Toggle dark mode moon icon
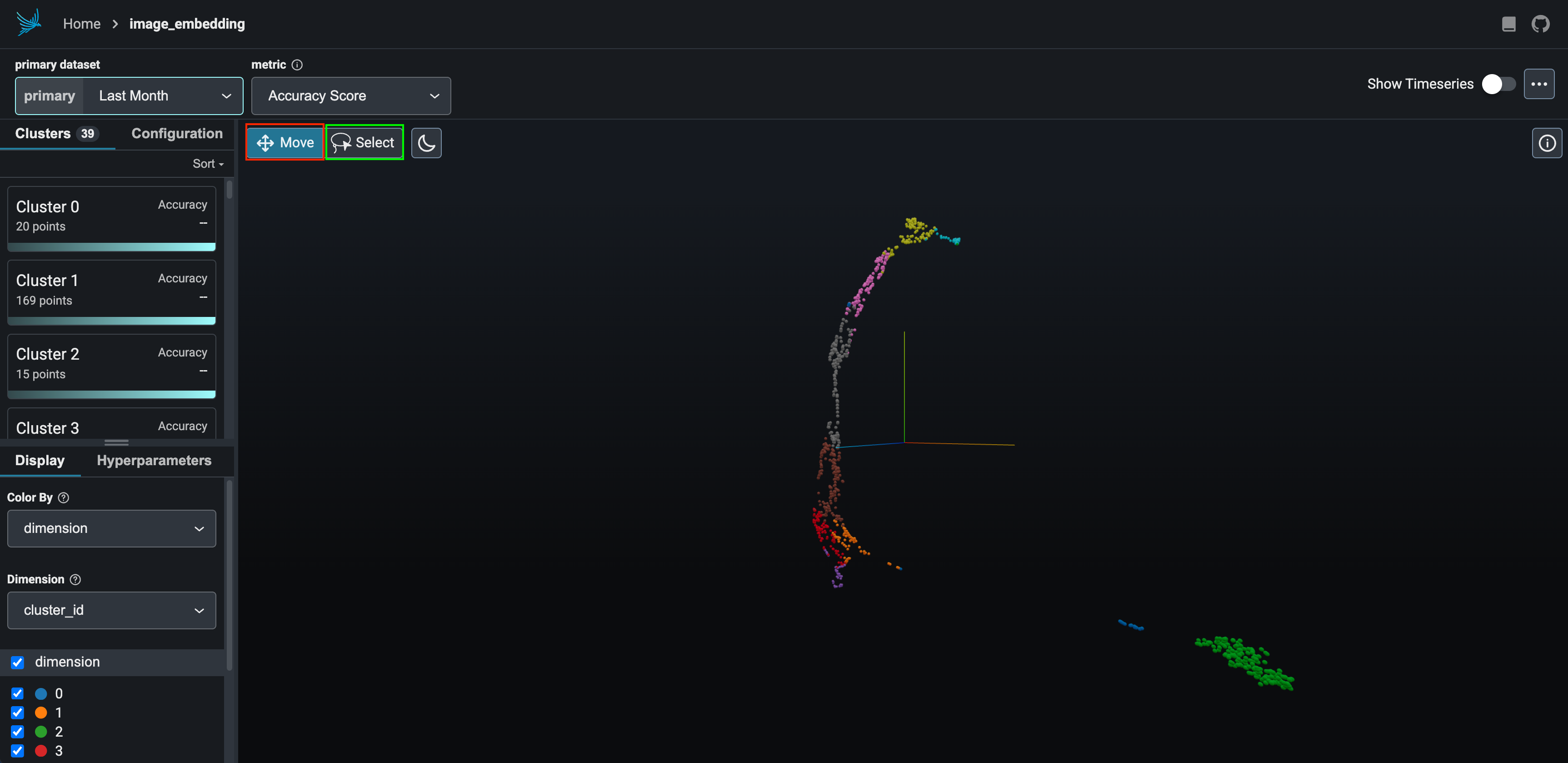The width and height of the screenshot is (1568, 763). (x=426, y=143)
